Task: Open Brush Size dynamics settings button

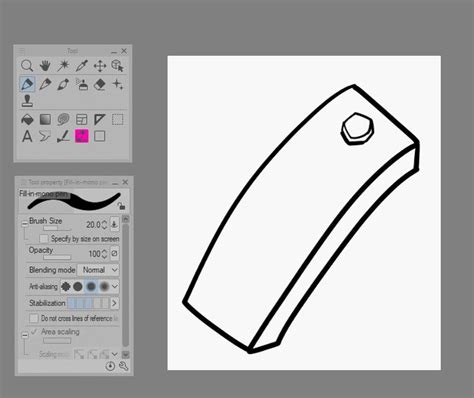Action: coord(114,224)
